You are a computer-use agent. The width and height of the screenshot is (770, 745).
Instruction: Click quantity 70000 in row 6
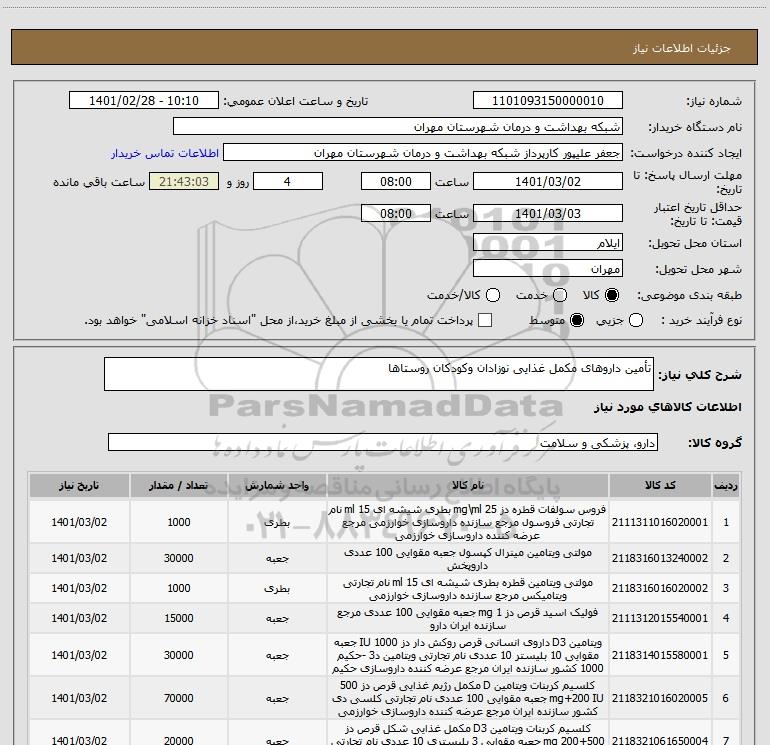179,698
